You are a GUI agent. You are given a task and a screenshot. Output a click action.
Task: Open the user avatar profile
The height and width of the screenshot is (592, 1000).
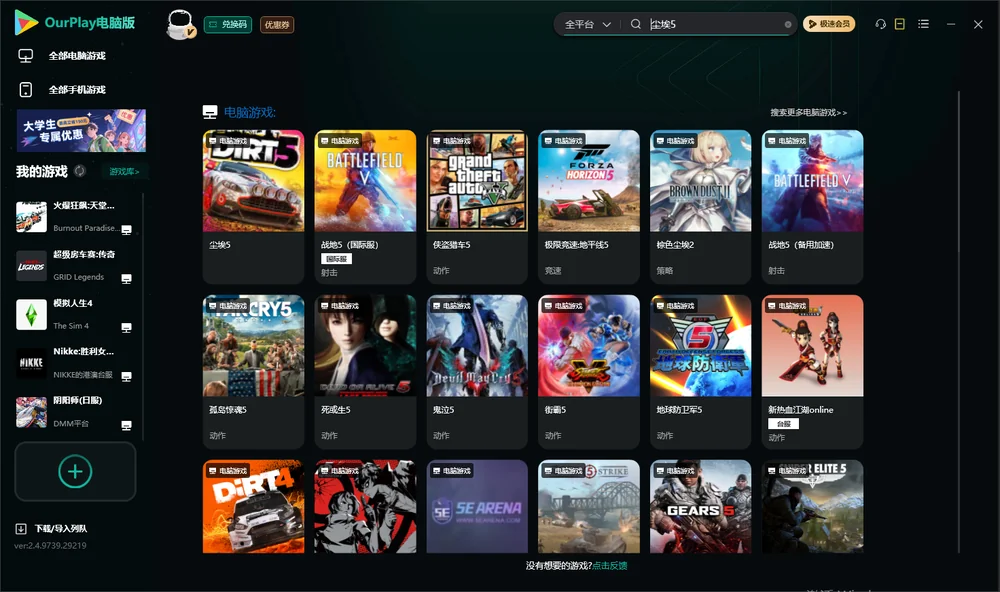(180, 25)
